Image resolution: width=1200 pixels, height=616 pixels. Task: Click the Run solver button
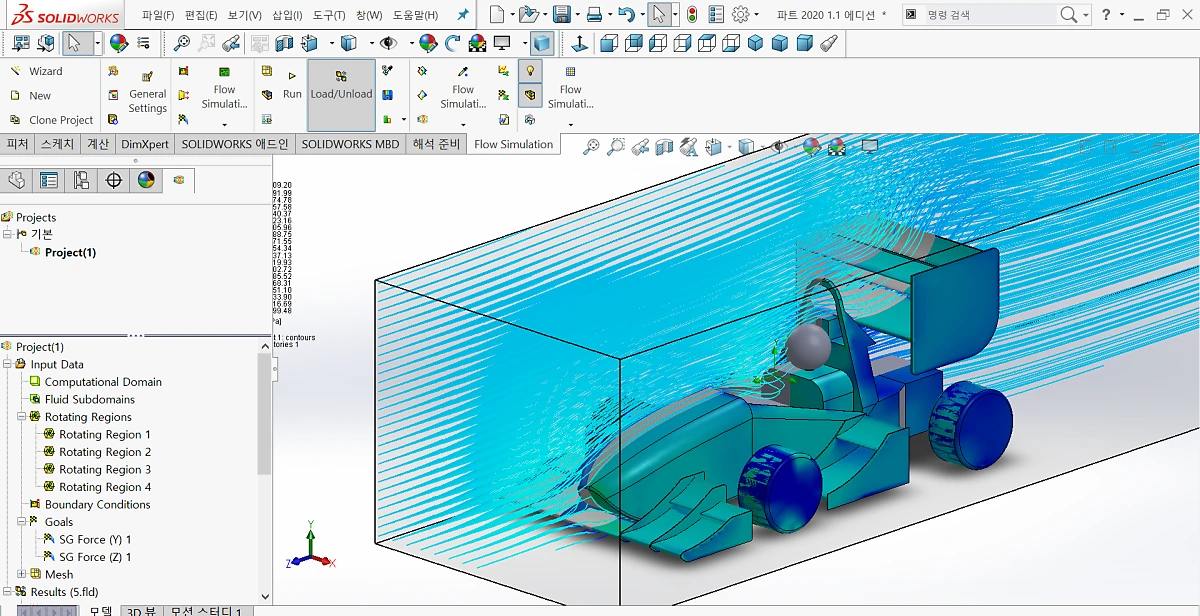[x=292, y=84]
